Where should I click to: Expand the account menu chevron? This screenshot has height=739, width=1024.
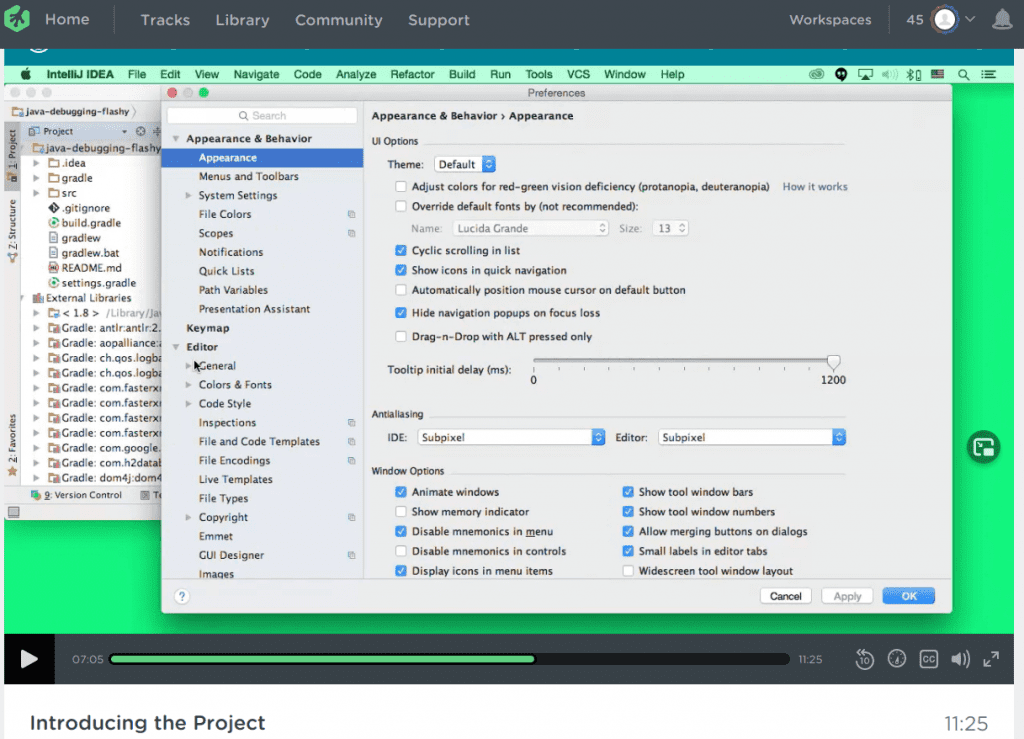coord(970,20)
